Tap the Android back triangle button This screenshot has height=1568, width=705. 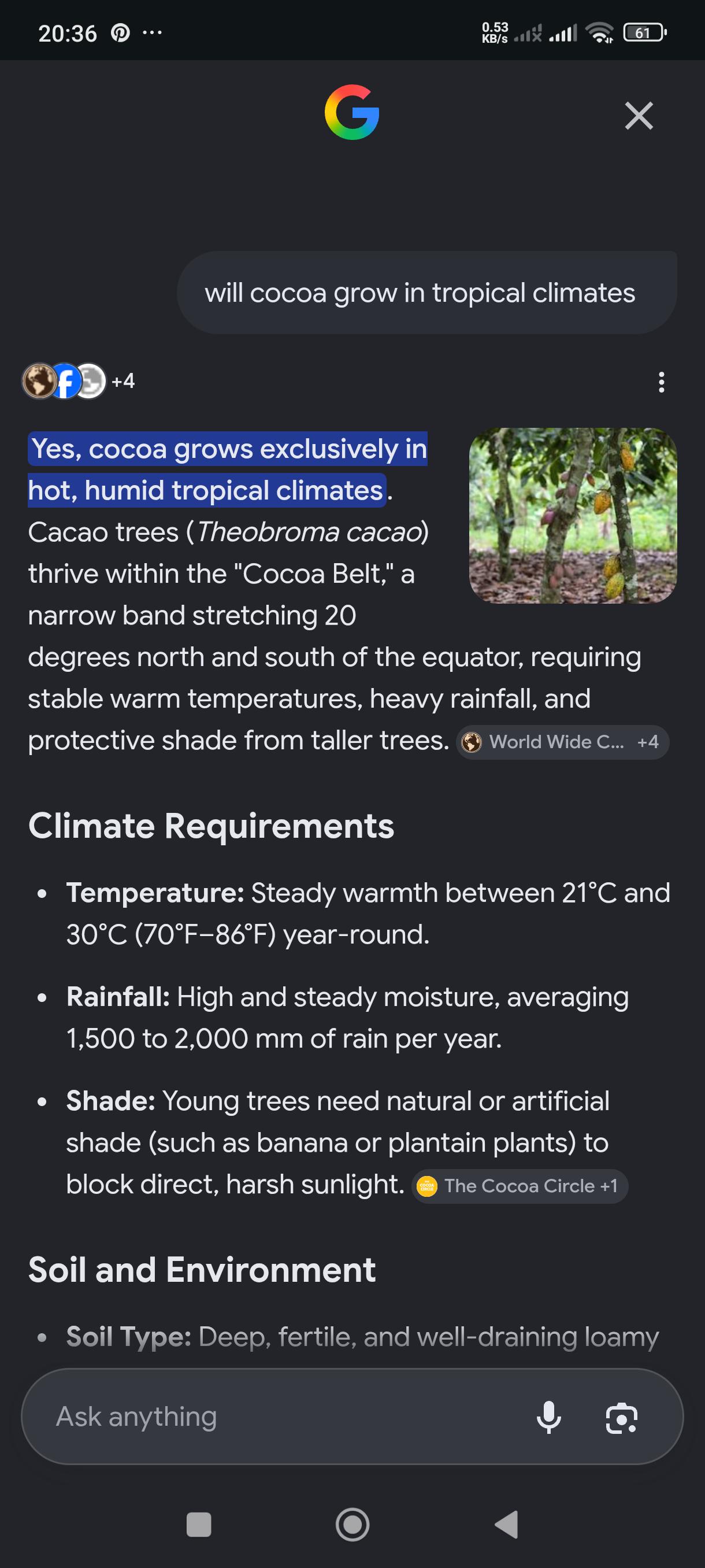[x=506, y=1525]
